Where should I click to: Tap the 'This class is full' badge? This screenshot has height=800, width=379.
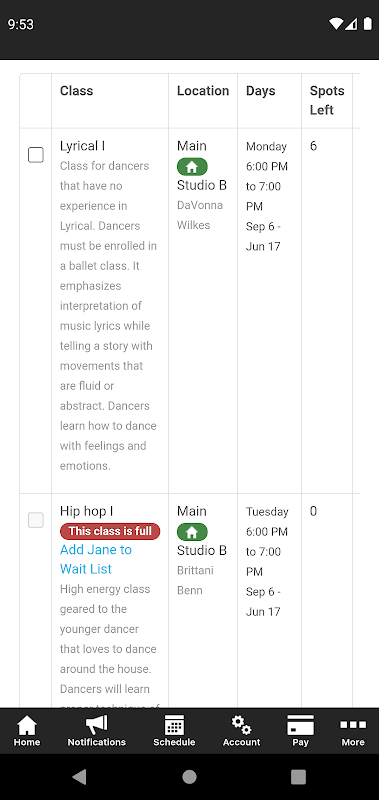tap(110, 531)
